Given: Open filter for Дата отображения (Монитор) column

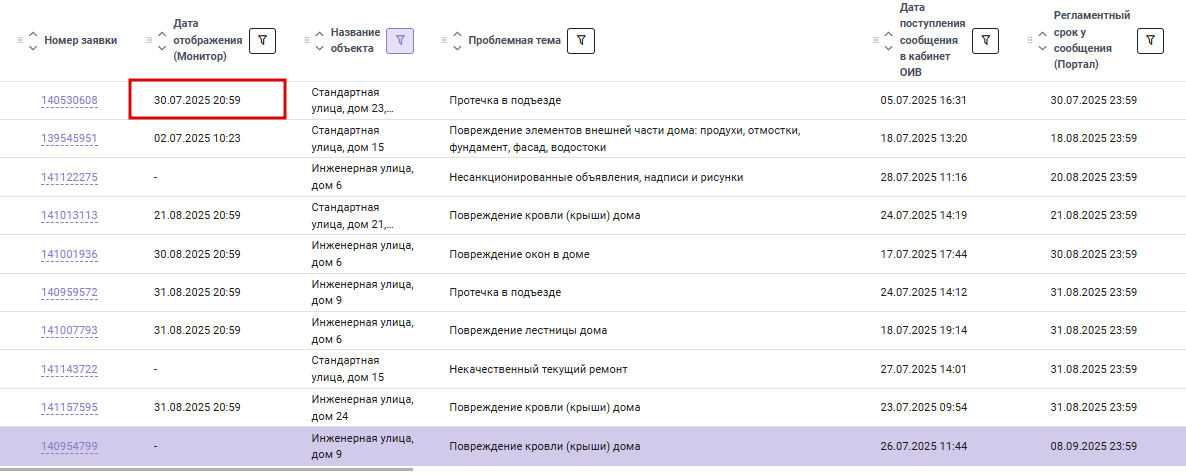Looking at the screenshot, I should [262, 41].
